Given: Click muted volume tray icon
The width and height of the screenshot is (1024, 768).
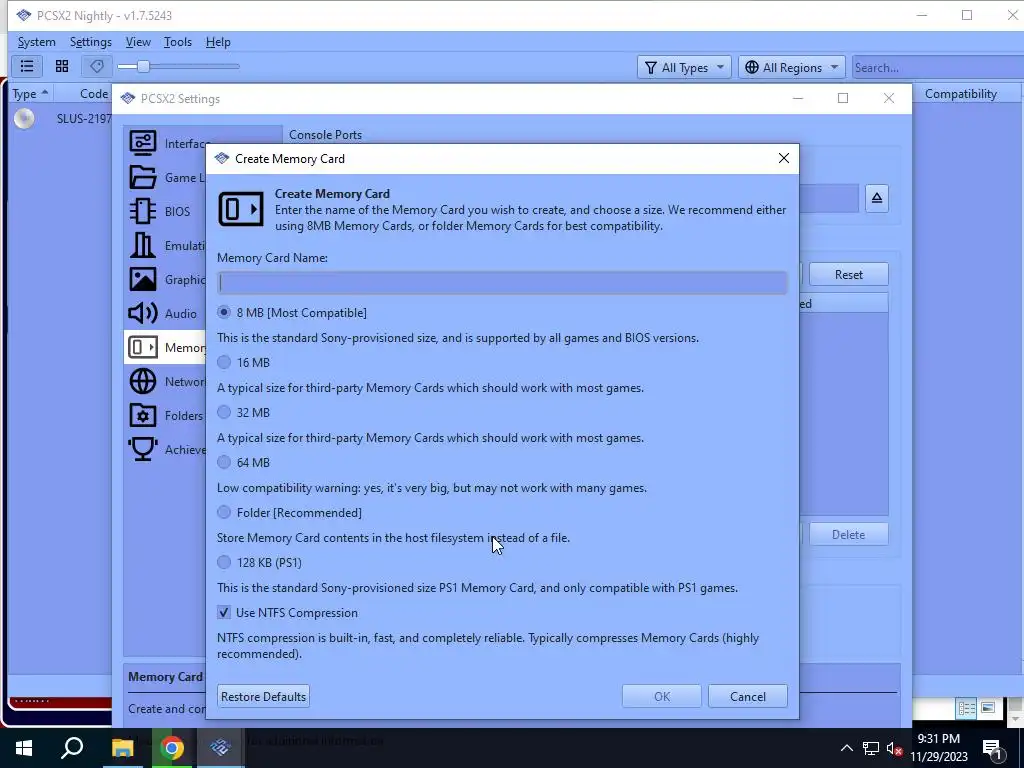Looking at the screenshot, I should tap(894, 748).
